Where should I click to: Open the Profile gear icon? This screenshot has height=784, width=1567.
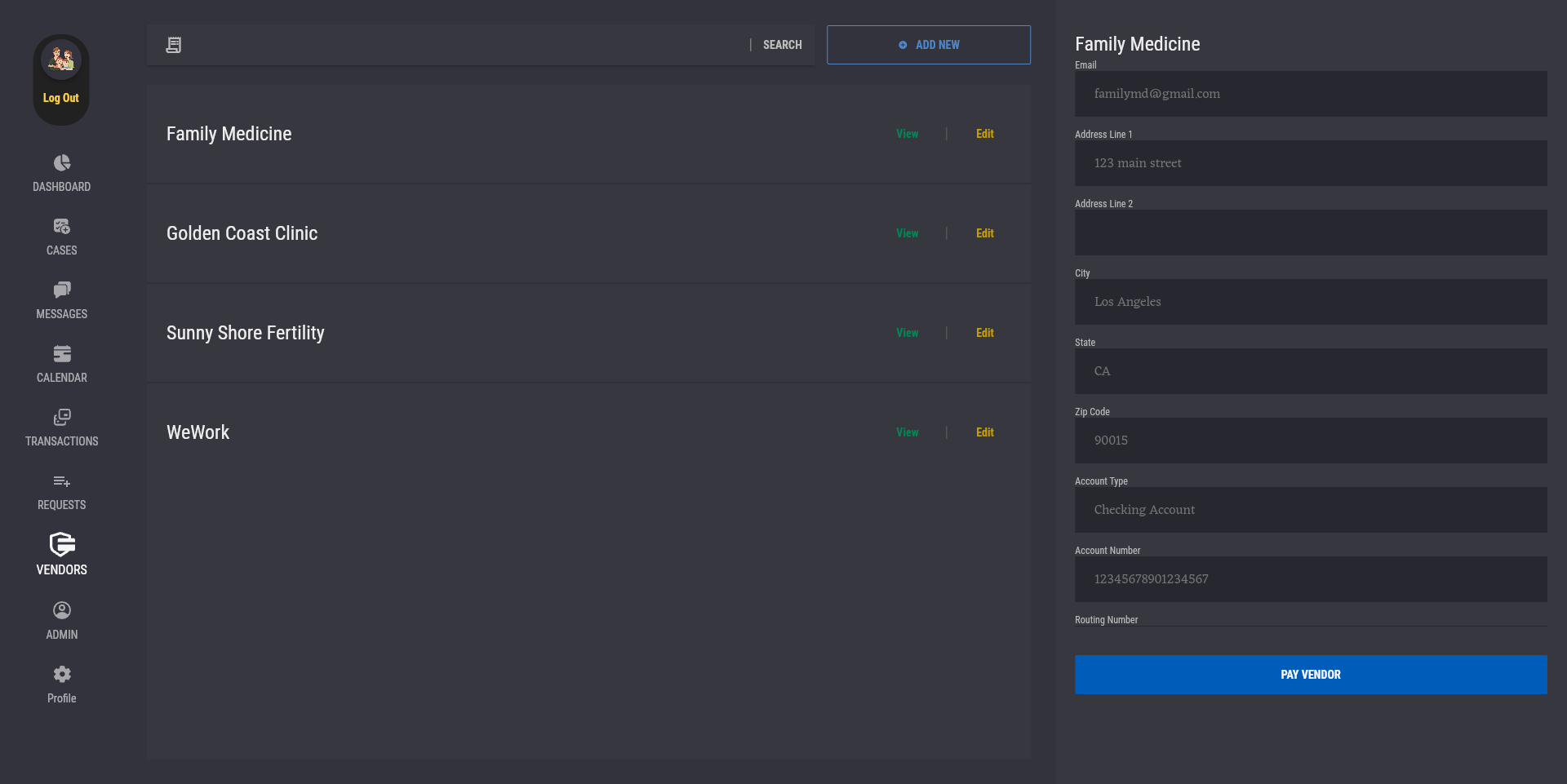tap(62, 674)
